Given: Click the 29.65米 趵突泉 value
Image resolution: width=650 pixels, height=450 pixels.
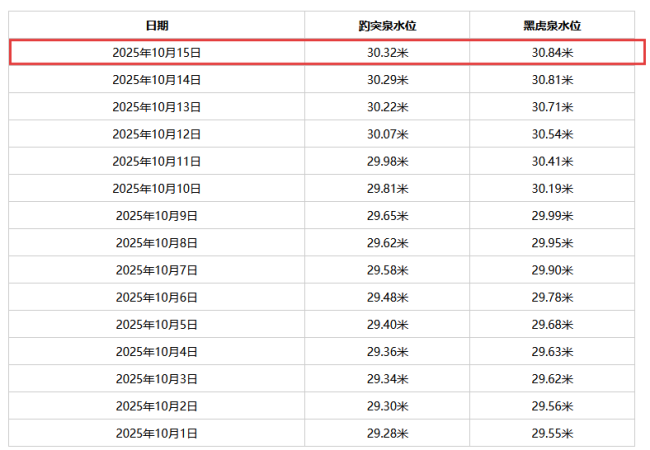Looking at the screenshot, I should pos(386,215).
